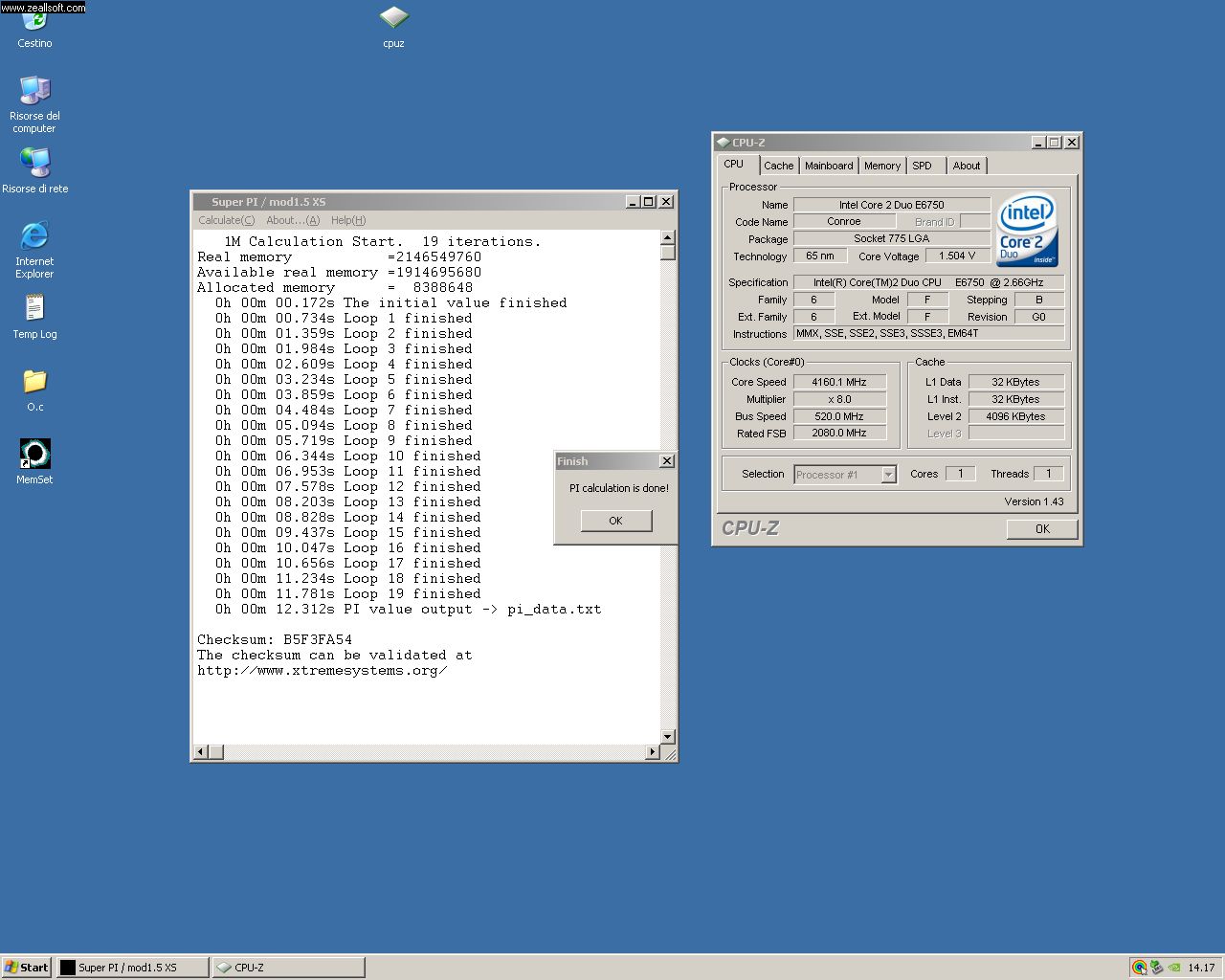
Task: Click the Core Speed value 4160.1 MHz
Action: point(839,382)
